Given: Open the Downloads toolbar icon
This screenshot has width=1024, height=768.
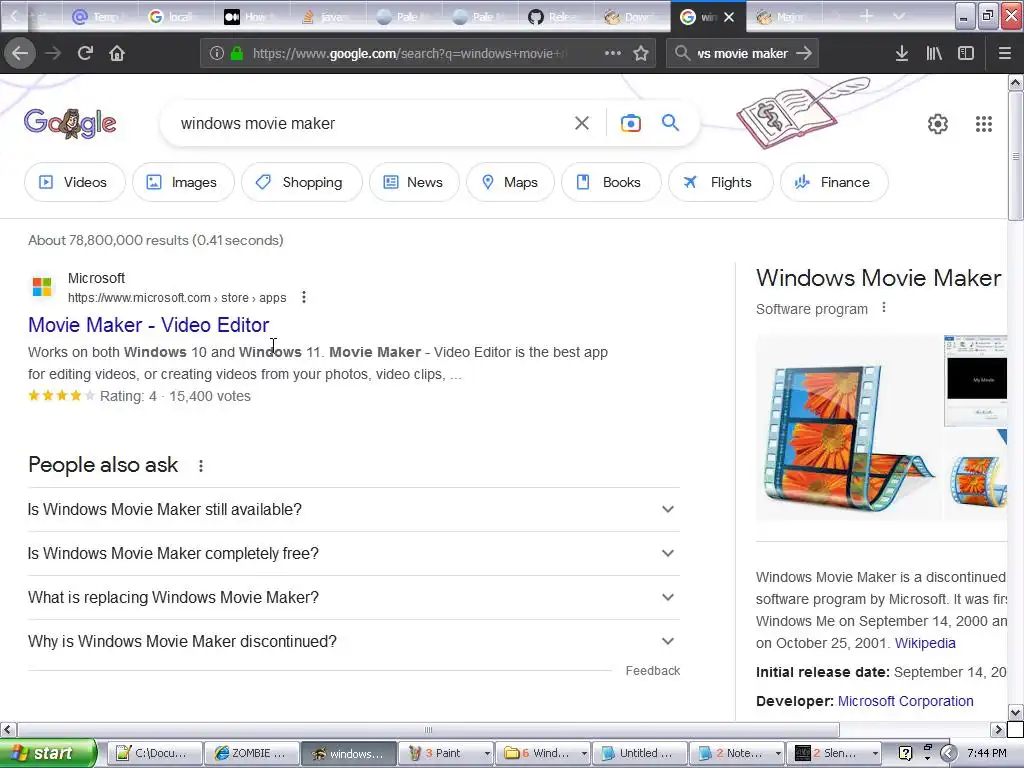Looking at the screenshot, I should 902,53.
